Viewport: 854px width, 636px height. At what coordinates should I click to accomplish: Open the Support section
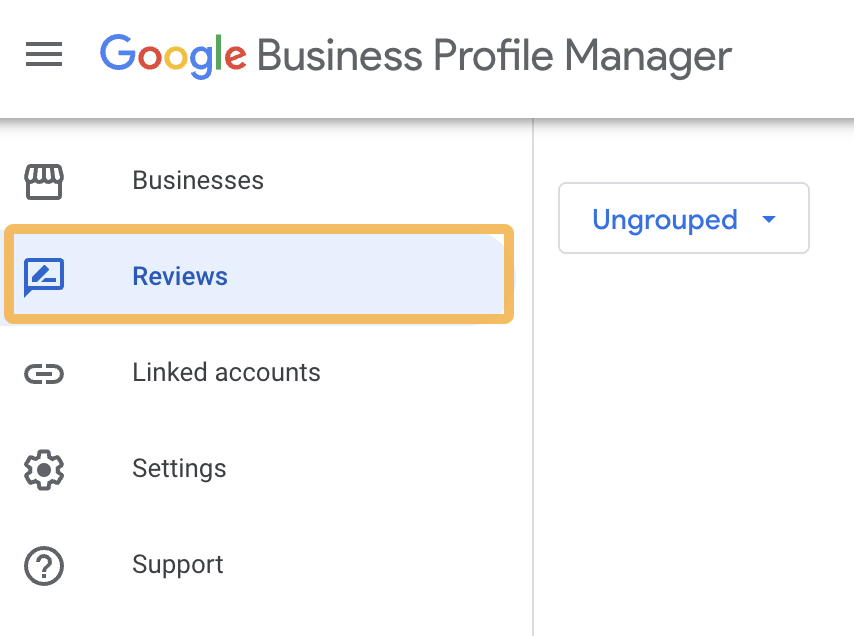(177, 564)
